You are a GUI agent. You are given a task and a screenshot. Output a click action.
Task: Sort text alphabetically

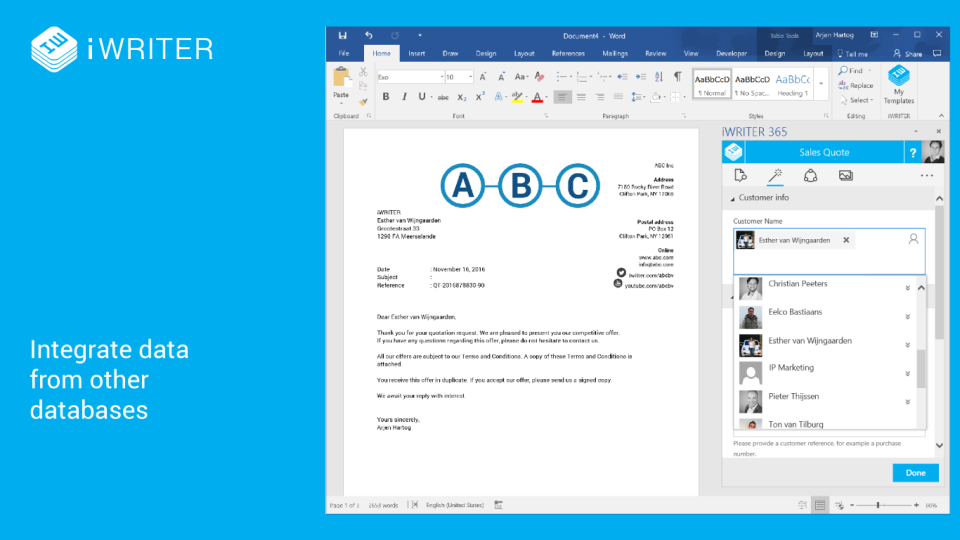[x=659, y=77]
